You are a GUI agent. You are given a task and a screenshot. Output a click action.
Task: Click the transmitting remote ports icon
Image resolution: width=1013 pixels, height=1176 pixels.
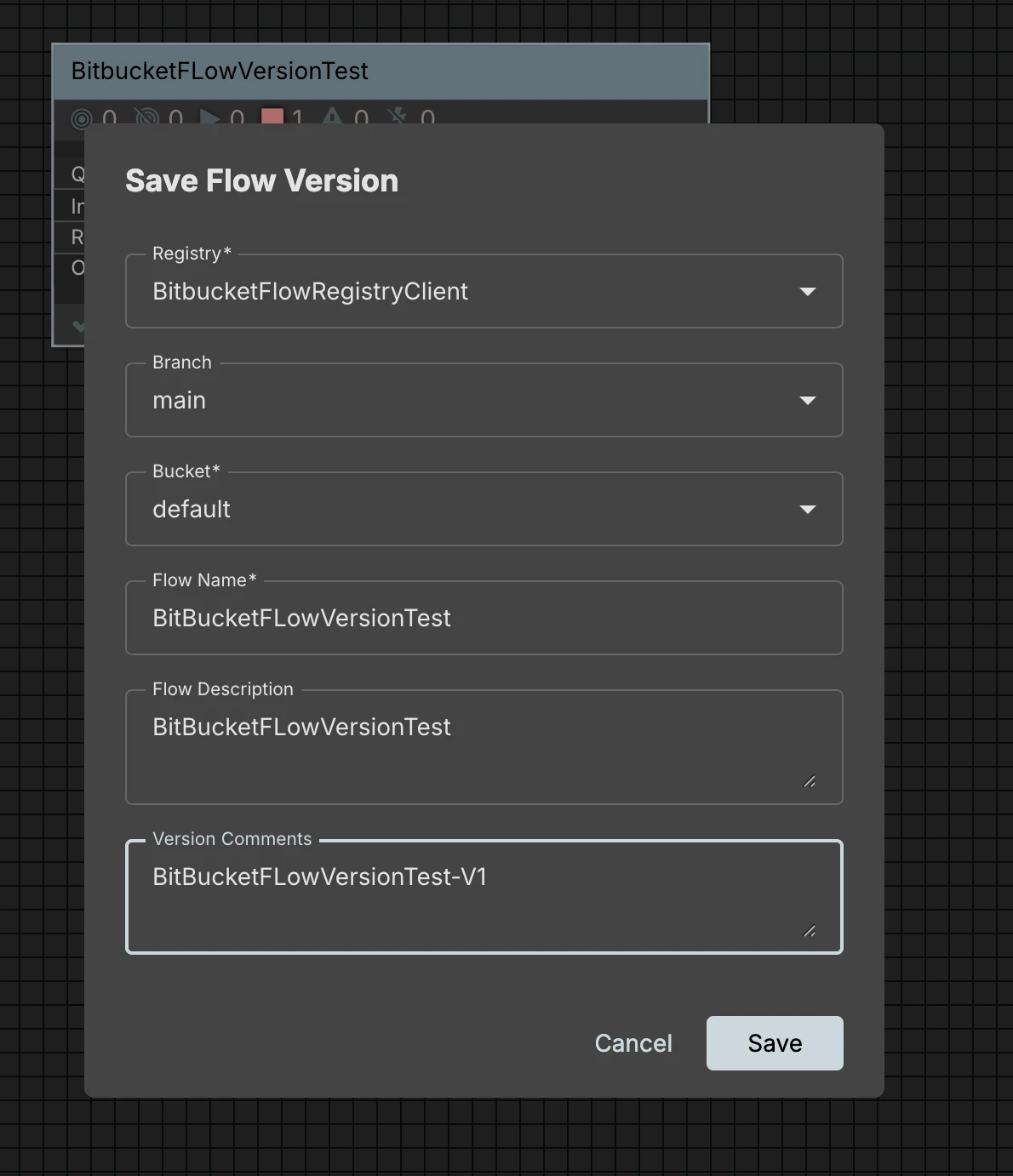click(x=81, y=117)
